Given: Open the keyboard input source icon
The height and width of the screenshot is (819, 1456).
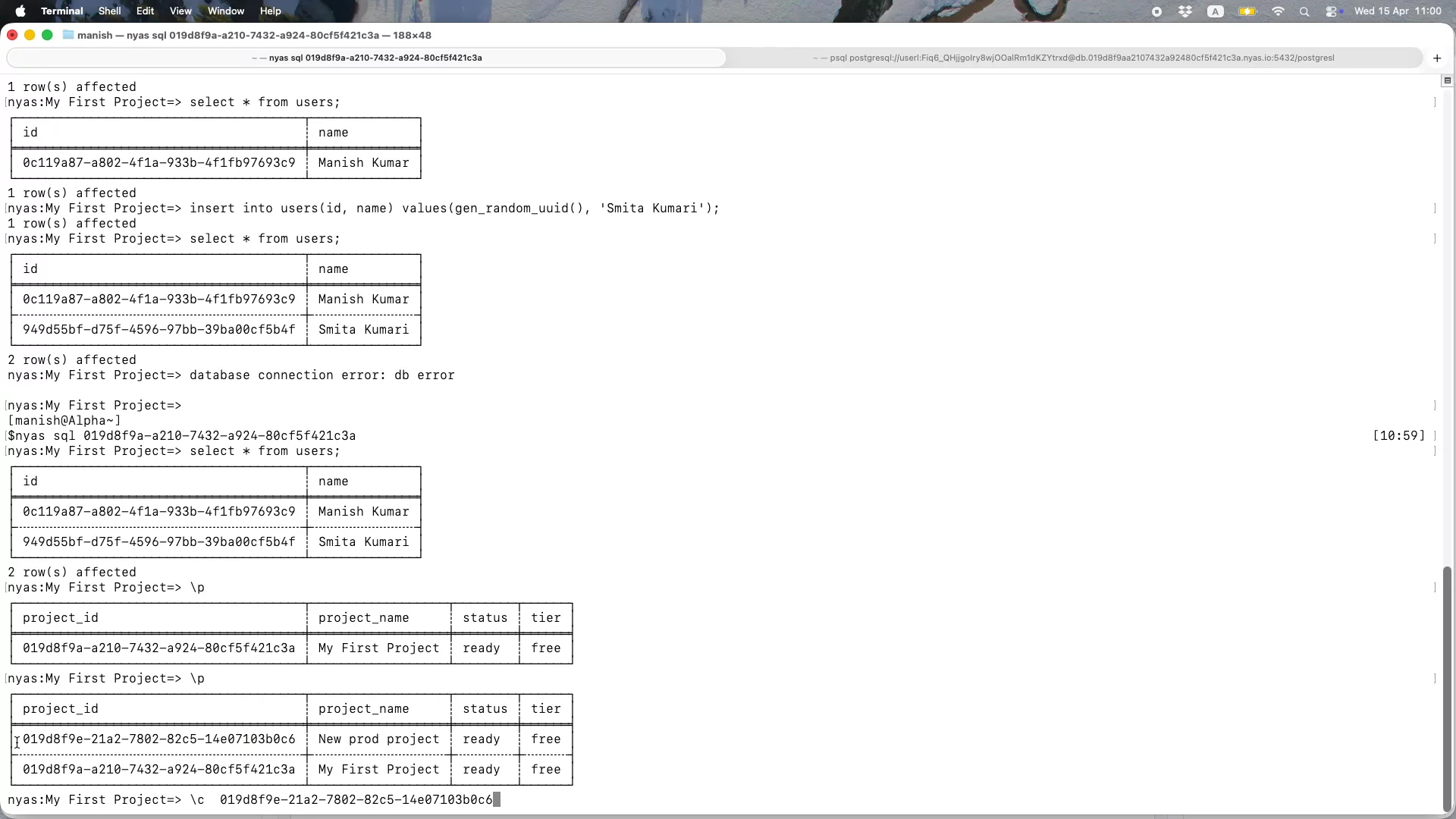Looking at the screenshot, I should tap(1216, 11).
